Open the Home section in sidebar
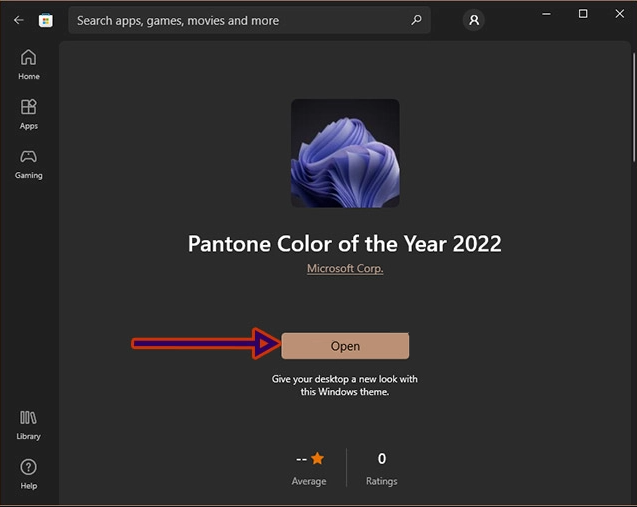637x507 pixels. pos(28,65)
